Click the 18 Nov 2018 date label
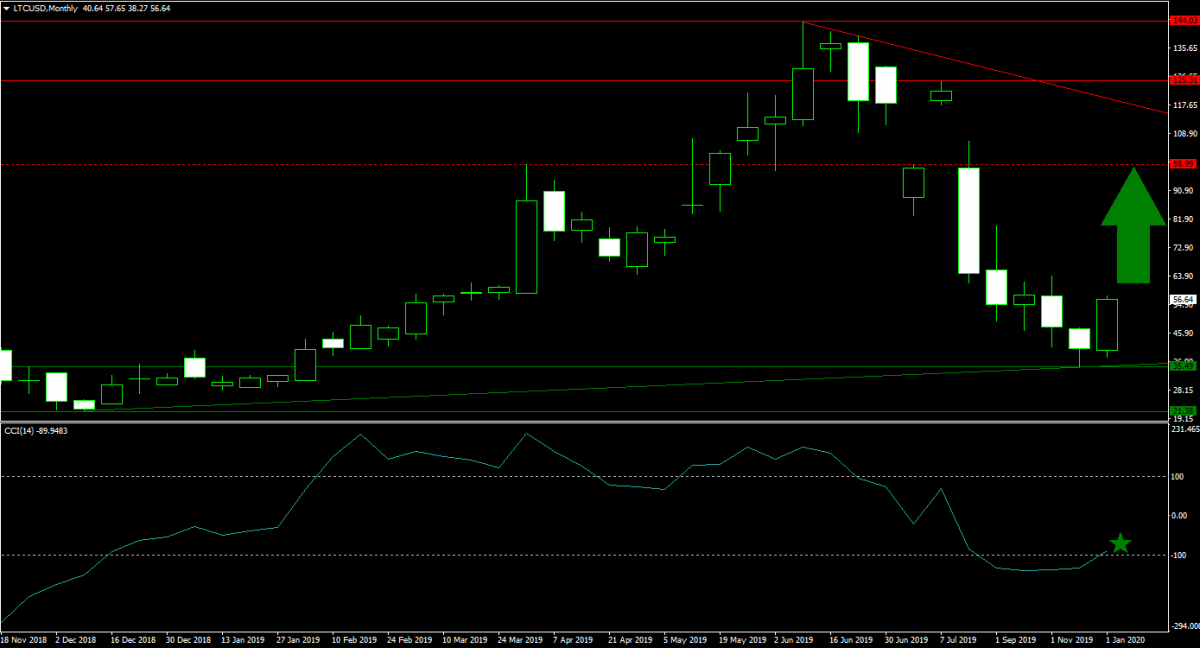This screenshot has width=1200, height=648. (x=22, y=638)
